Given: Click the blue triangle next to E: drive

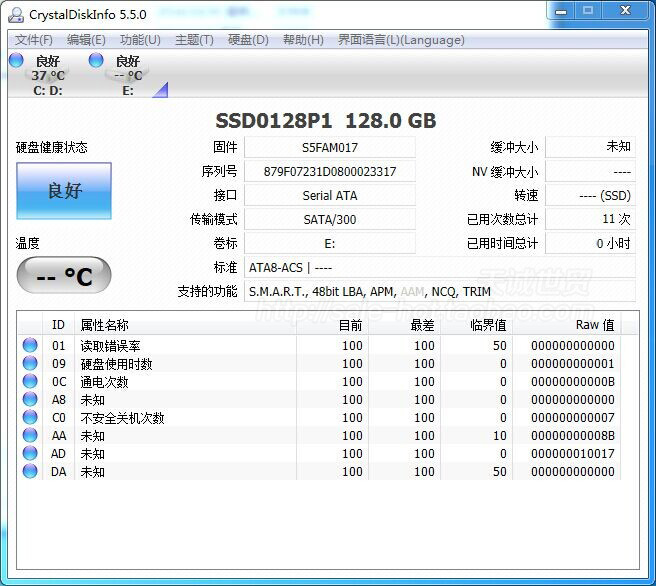Looking at the screenshot, I should click(161, 90).
